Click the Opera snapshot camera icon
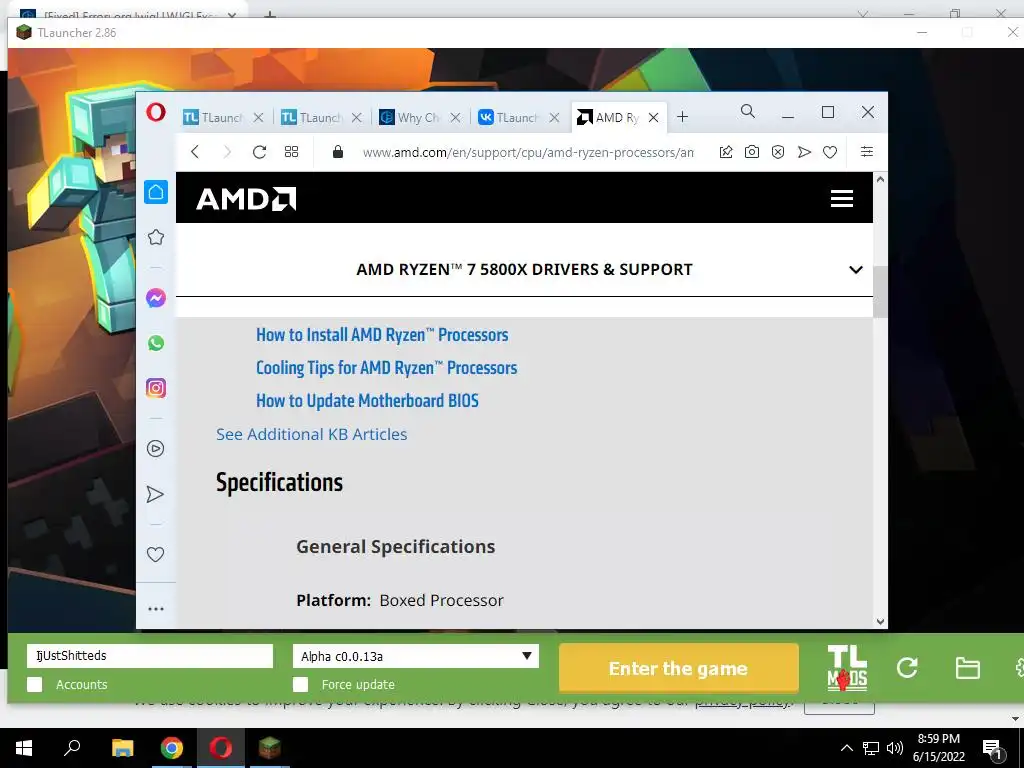Viewport: 1024px width, 768px height. tap(752, 152)
